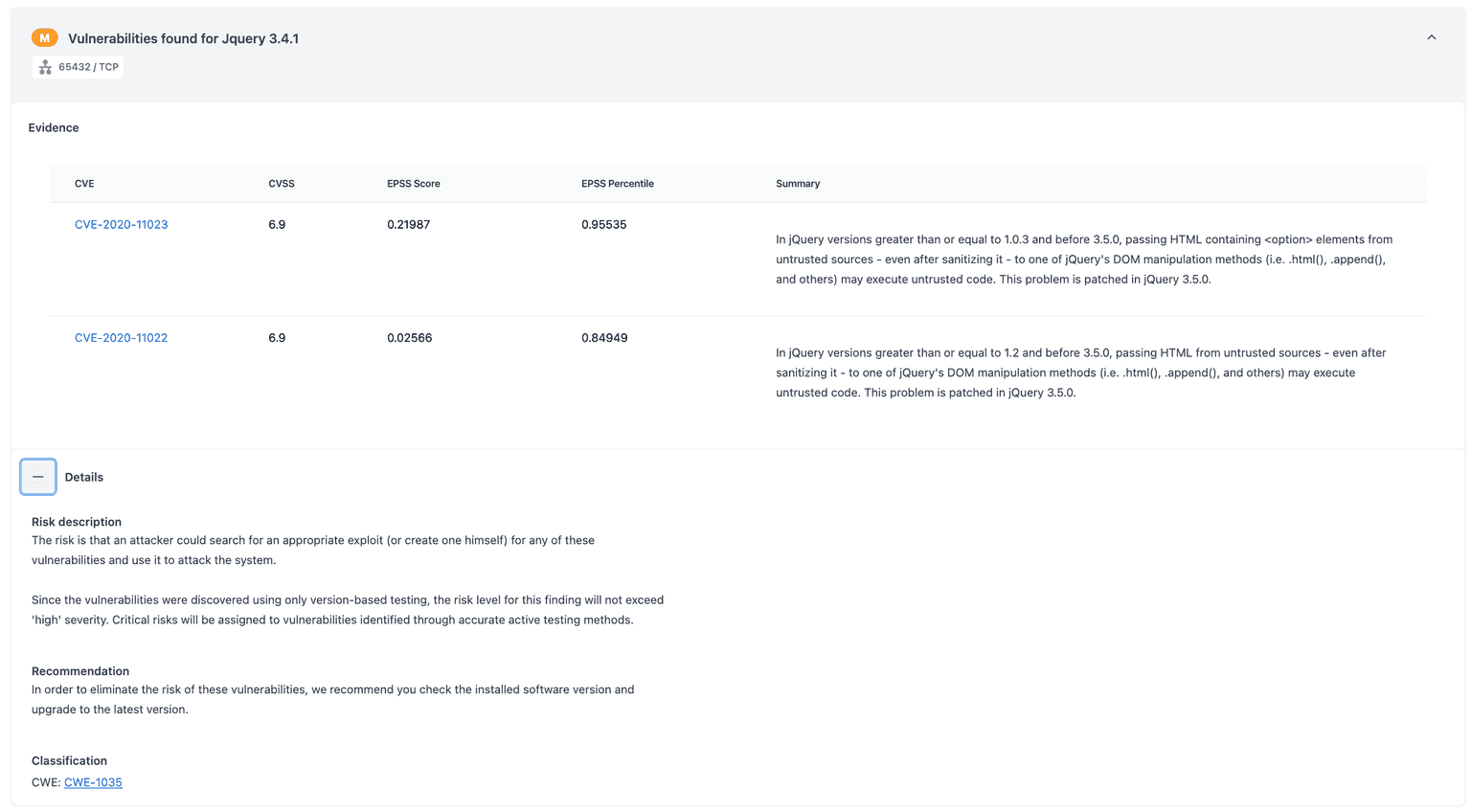Image resolution: width=1471 pixels, height=812 pixels.
Task: Click the Recommendation heading
Action: pos(80,670)
